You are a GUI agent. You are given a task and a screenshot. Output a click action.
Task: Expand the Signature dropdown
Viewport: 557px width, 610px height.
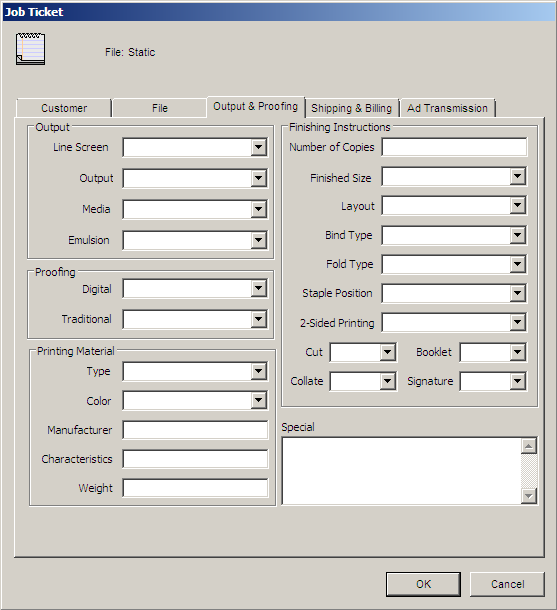tap(517, 381)
